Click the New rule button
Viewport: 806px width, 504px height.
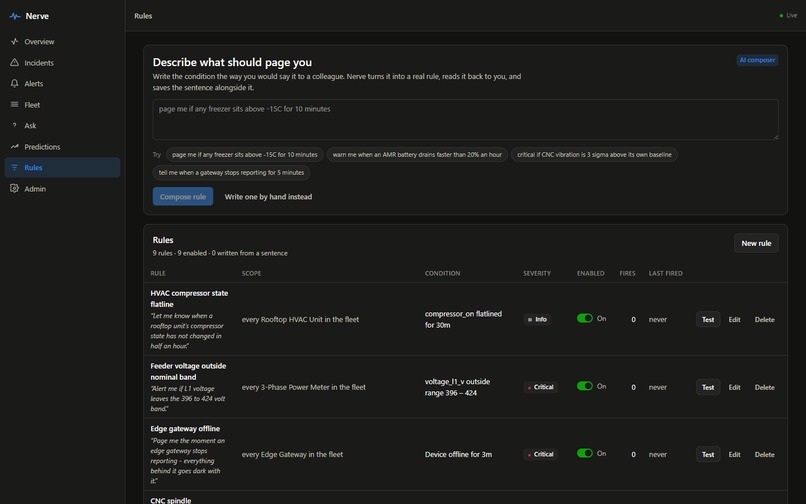coord(756,243)
